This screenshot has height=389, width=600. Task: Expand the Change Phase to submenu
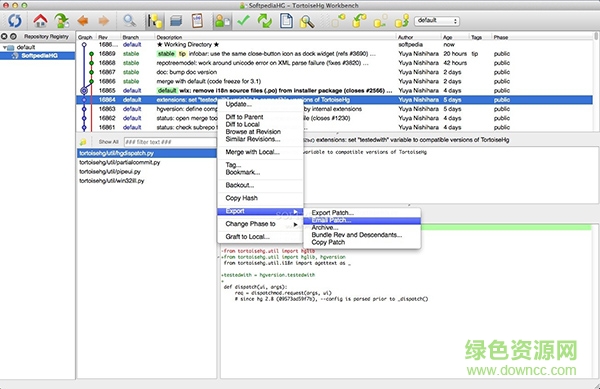(260, 224)
